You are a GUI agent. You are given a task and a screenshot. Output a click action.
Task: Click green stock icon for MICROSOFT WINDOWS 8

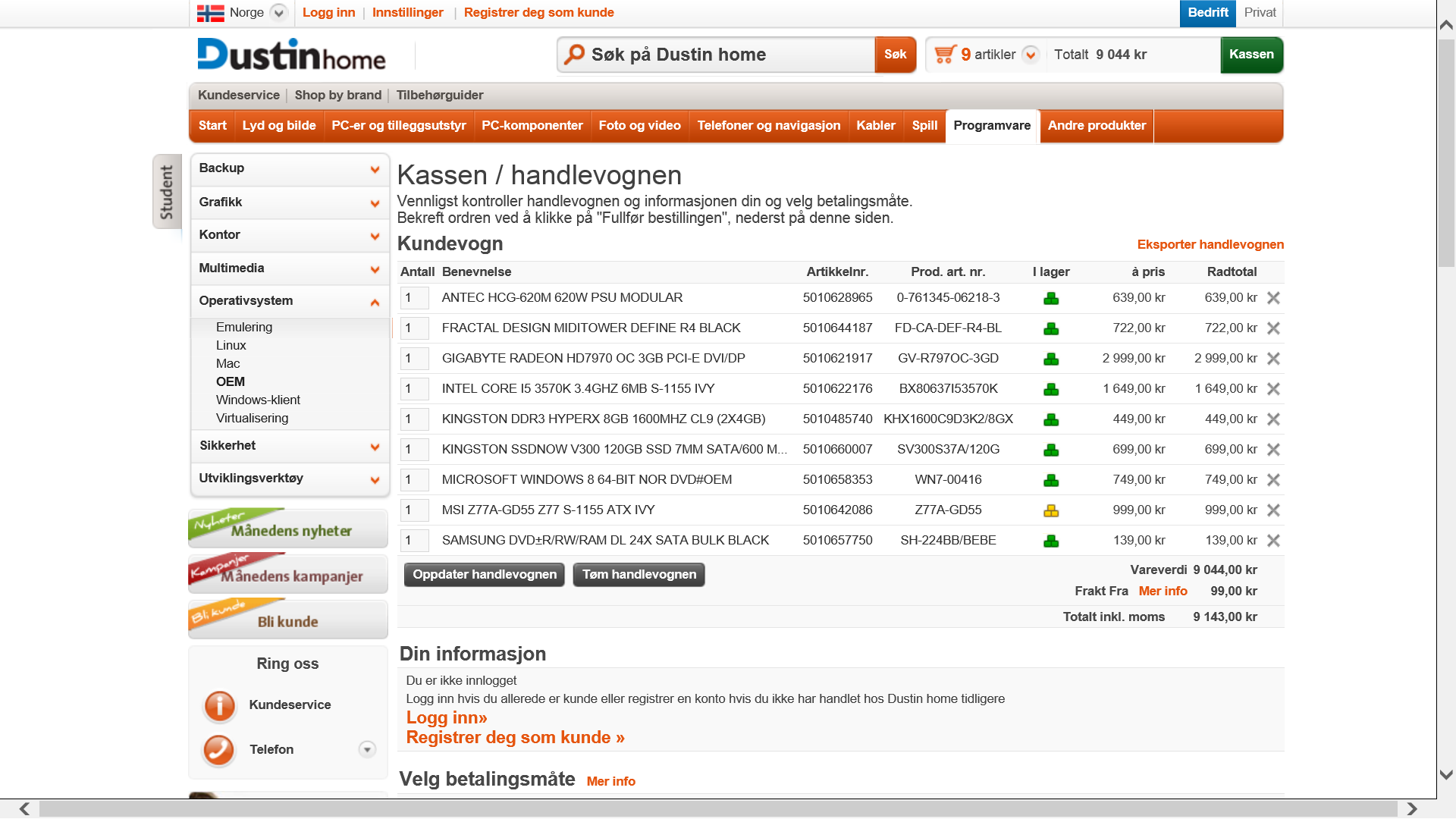[x=1051, y=480]
